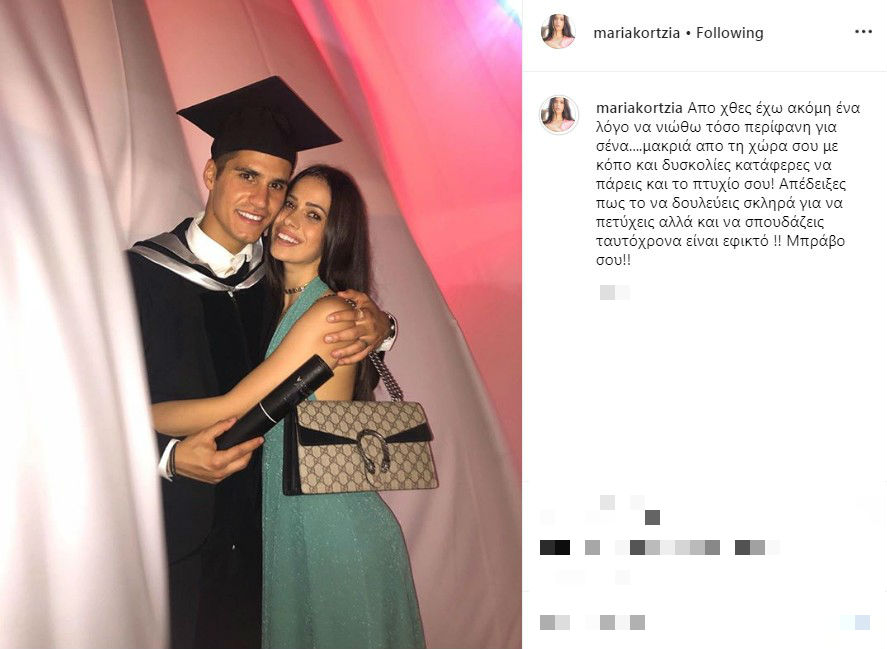The height and width of the screenshot is (649, 887).
Task: Open the three-dot post options menu
Action: [863, 32]
